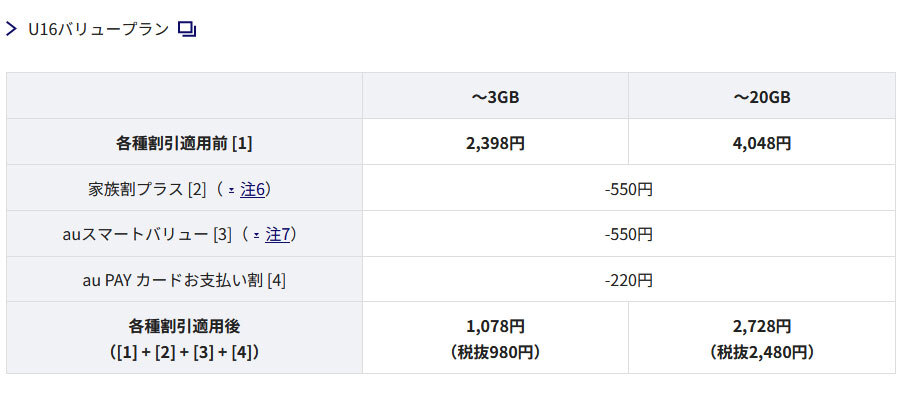
Task: Click the new-window icon beside U16バリュープラン
Action: click(x=187, y=29)
